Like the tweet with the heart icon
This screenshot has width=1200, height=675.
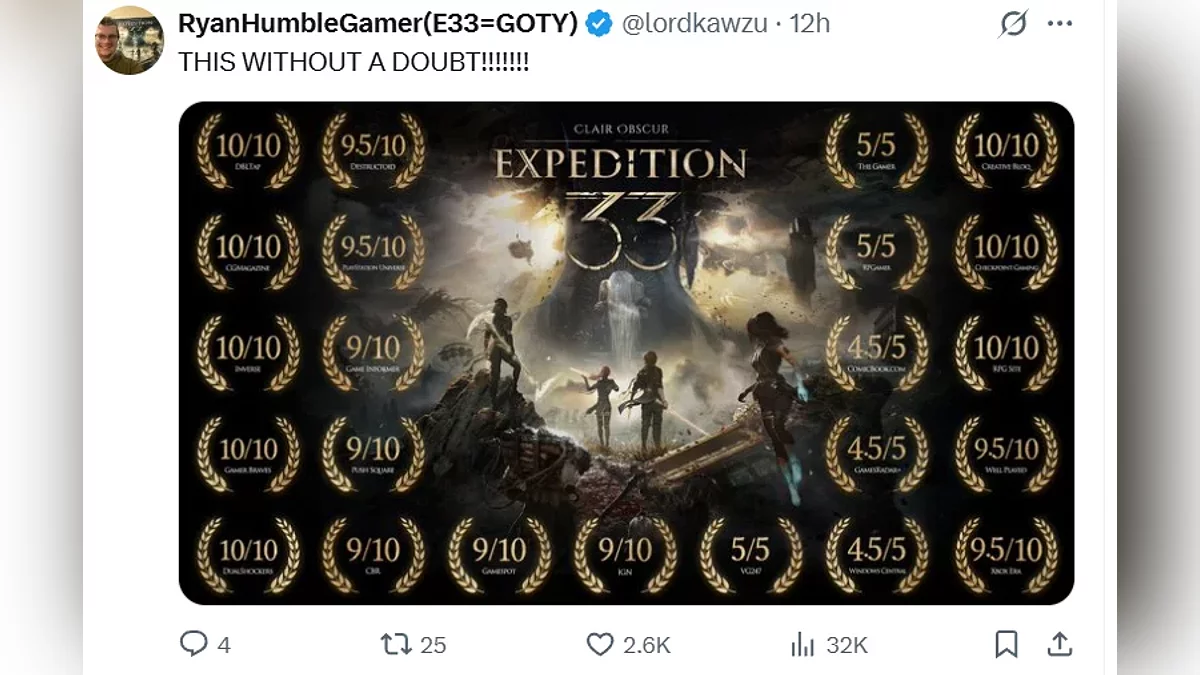[599, 644]
